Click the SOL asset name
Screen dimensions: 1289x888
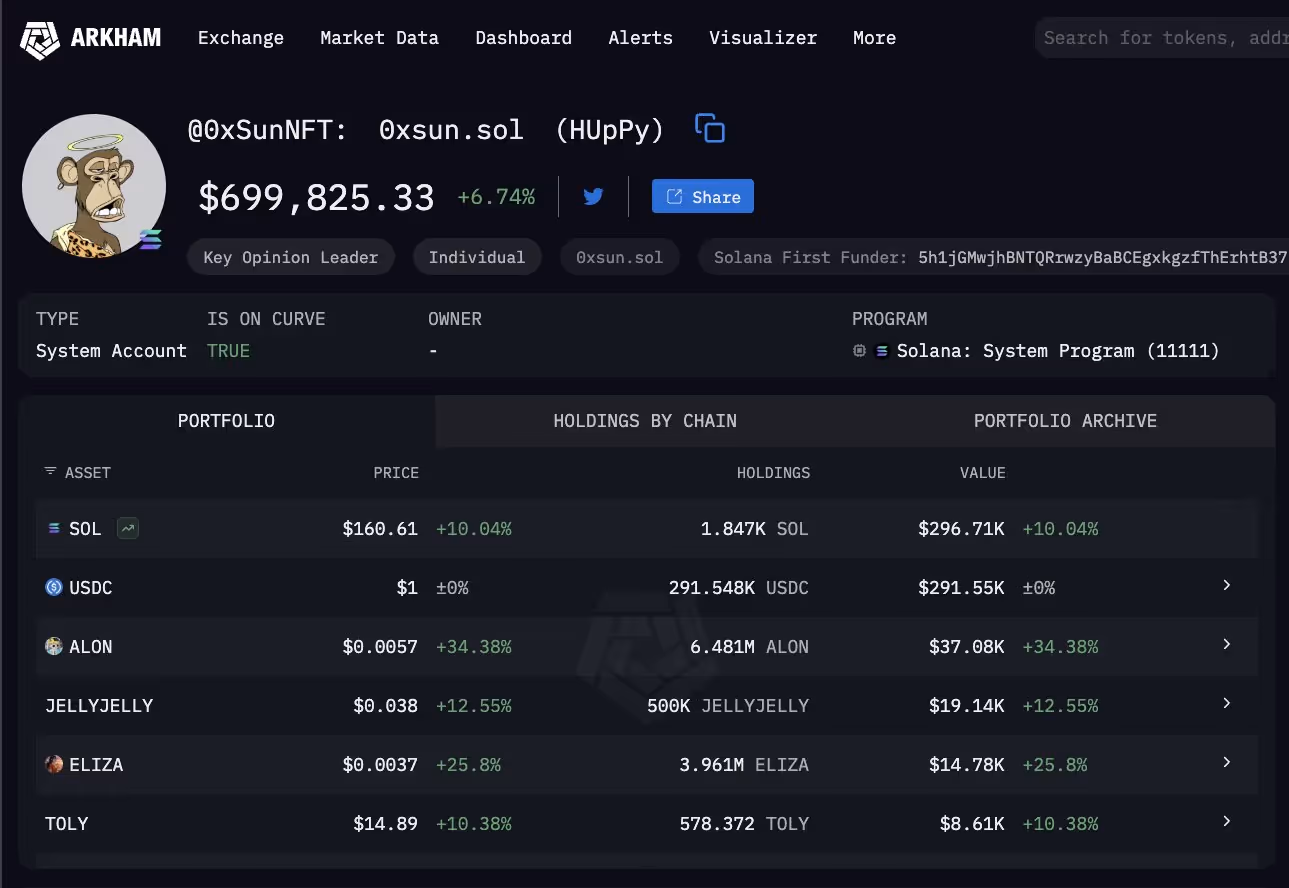click(85, 529)
